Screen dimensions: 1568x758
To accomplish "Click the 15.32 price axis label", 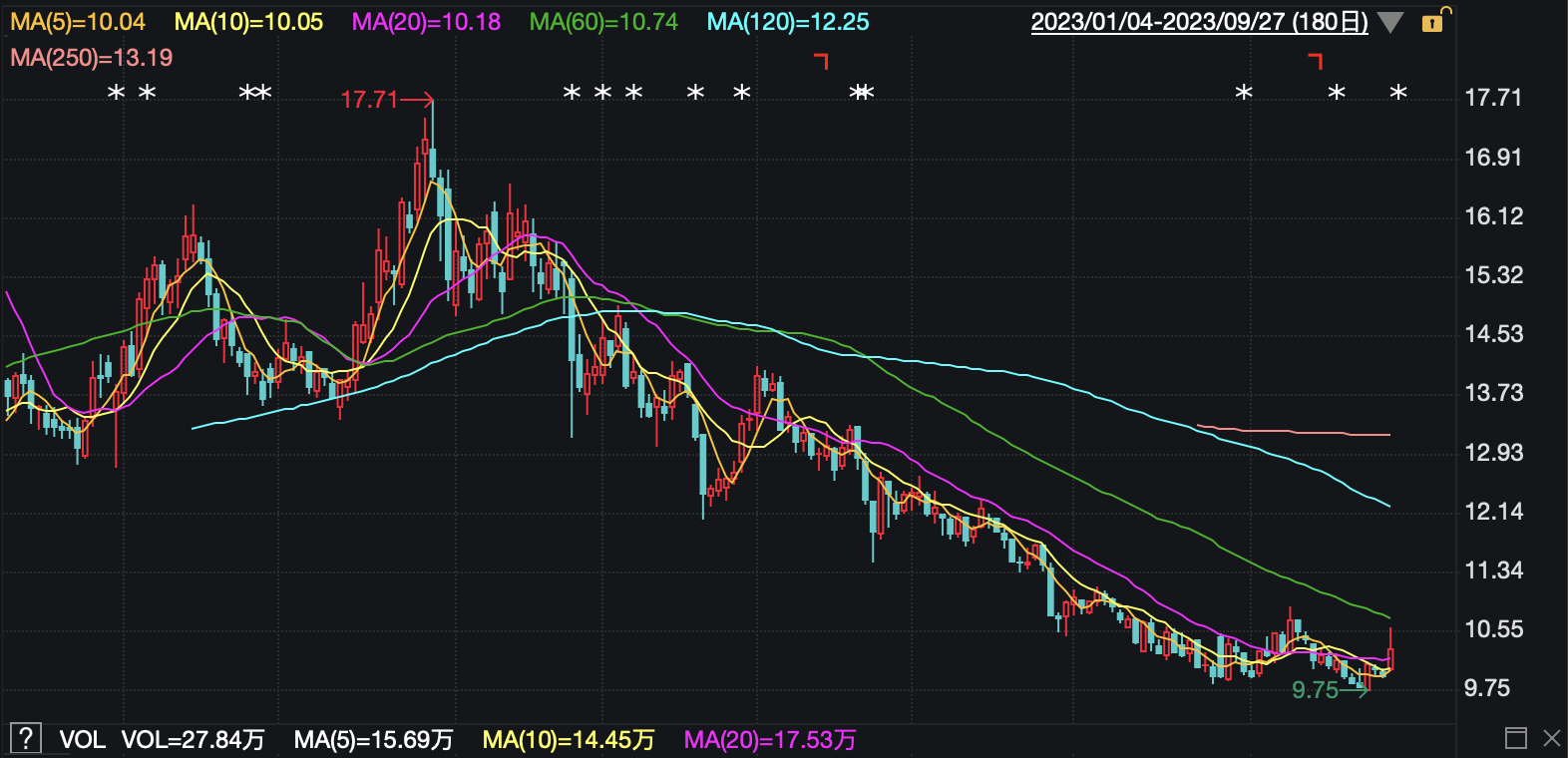I will pyautogui.click(x=1494, y=275).
